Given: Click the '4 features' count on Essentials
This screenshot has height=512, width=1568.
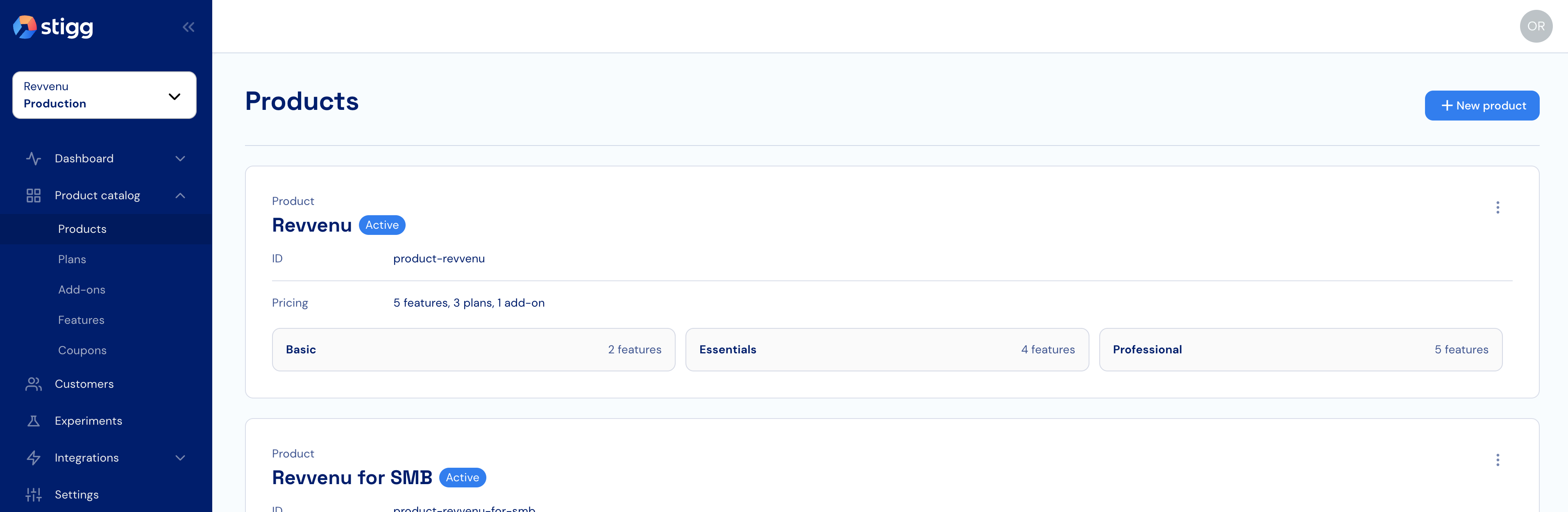Looking at the screenshot, I should [1048, 350].
